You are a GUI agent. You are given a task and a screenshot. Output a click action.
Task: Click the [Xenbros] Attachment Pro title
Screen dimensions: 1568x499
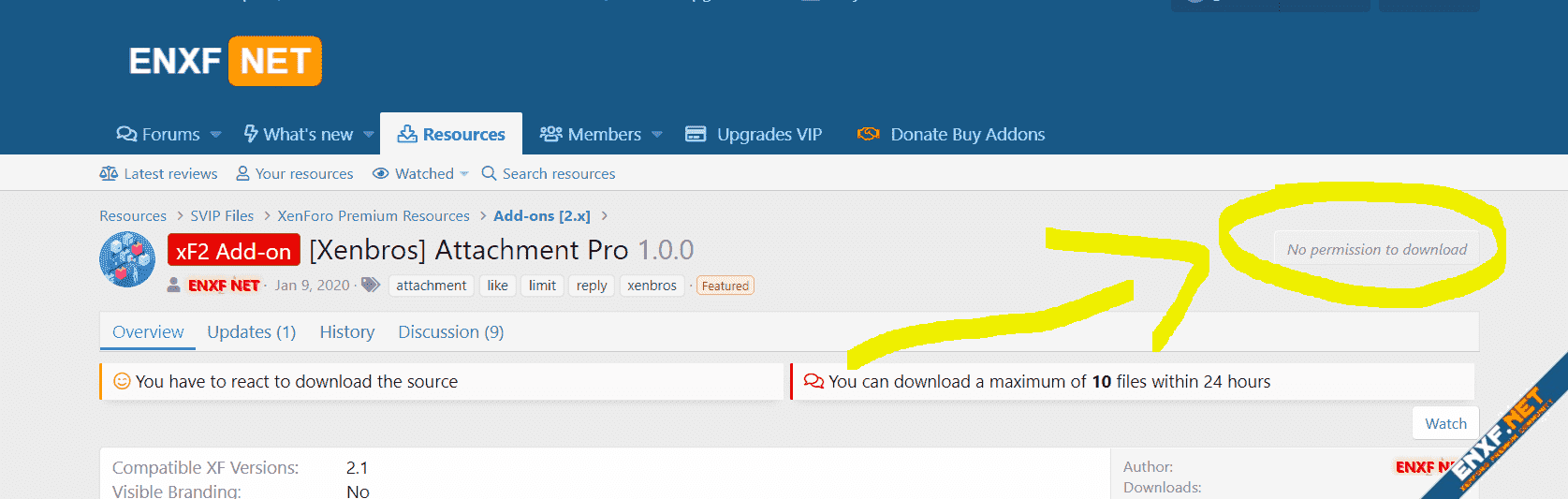click(x=469, y=250)
